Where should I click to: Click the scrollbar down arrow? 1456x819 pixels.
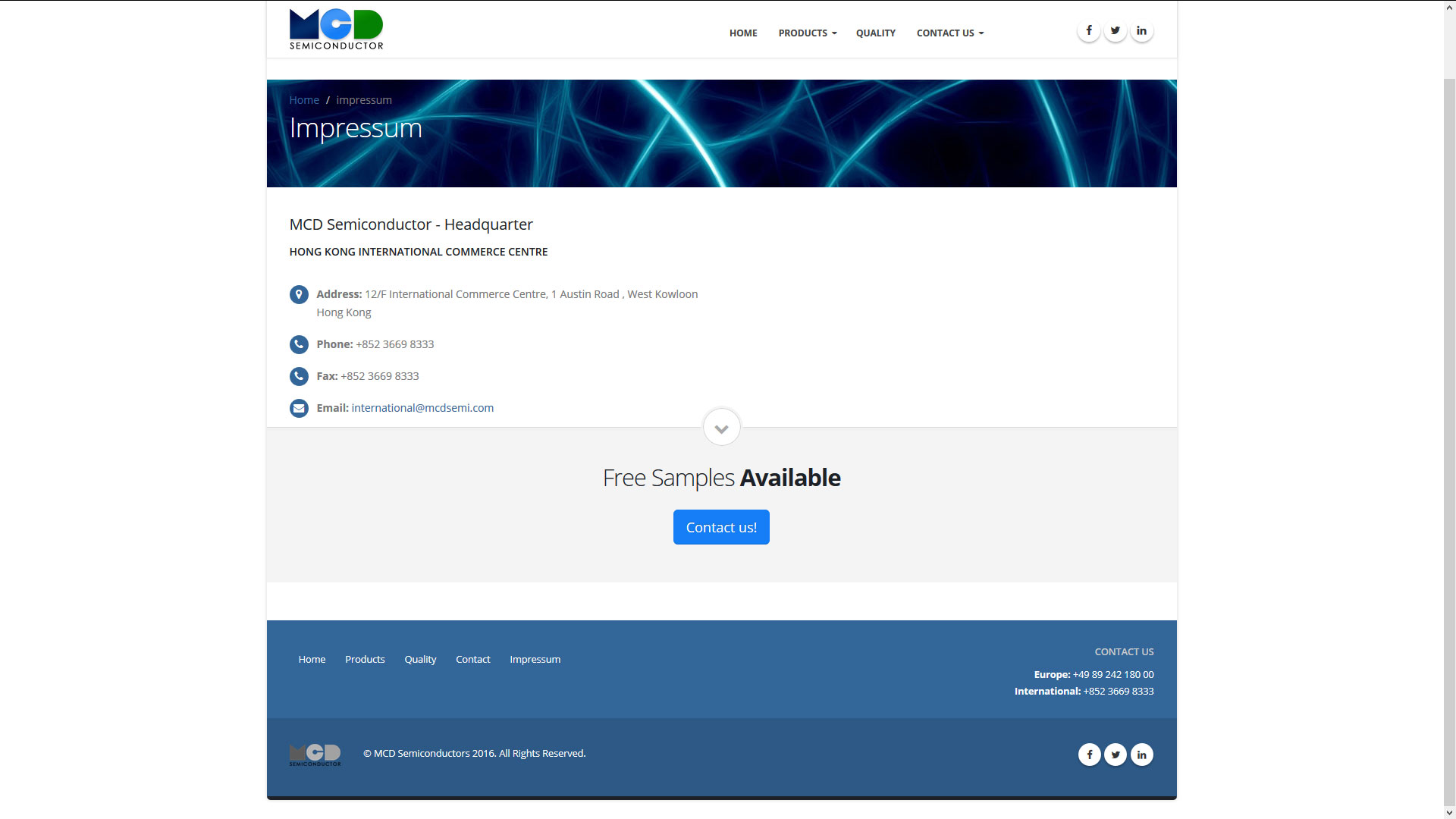click(1449, 813)
